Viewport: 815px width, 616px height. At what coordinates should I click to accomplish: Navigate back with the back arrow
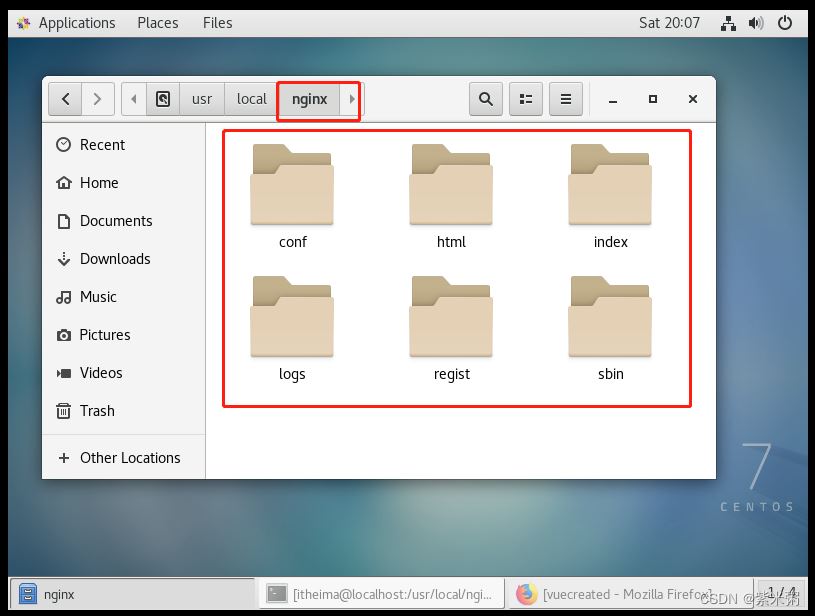[x=65, y=99]
